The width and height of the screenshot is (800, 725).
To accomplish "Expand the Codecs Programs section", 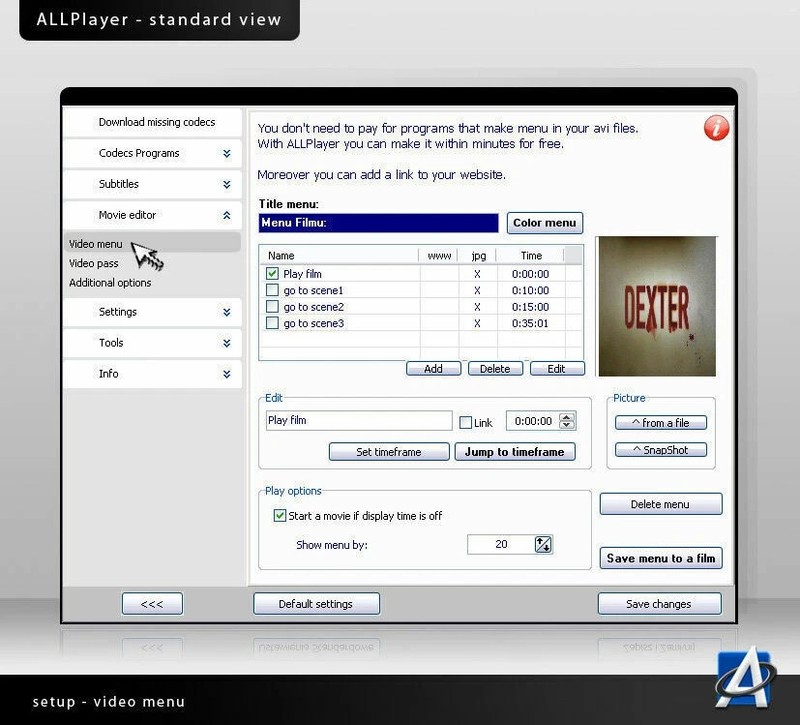I will coord(227,154).
